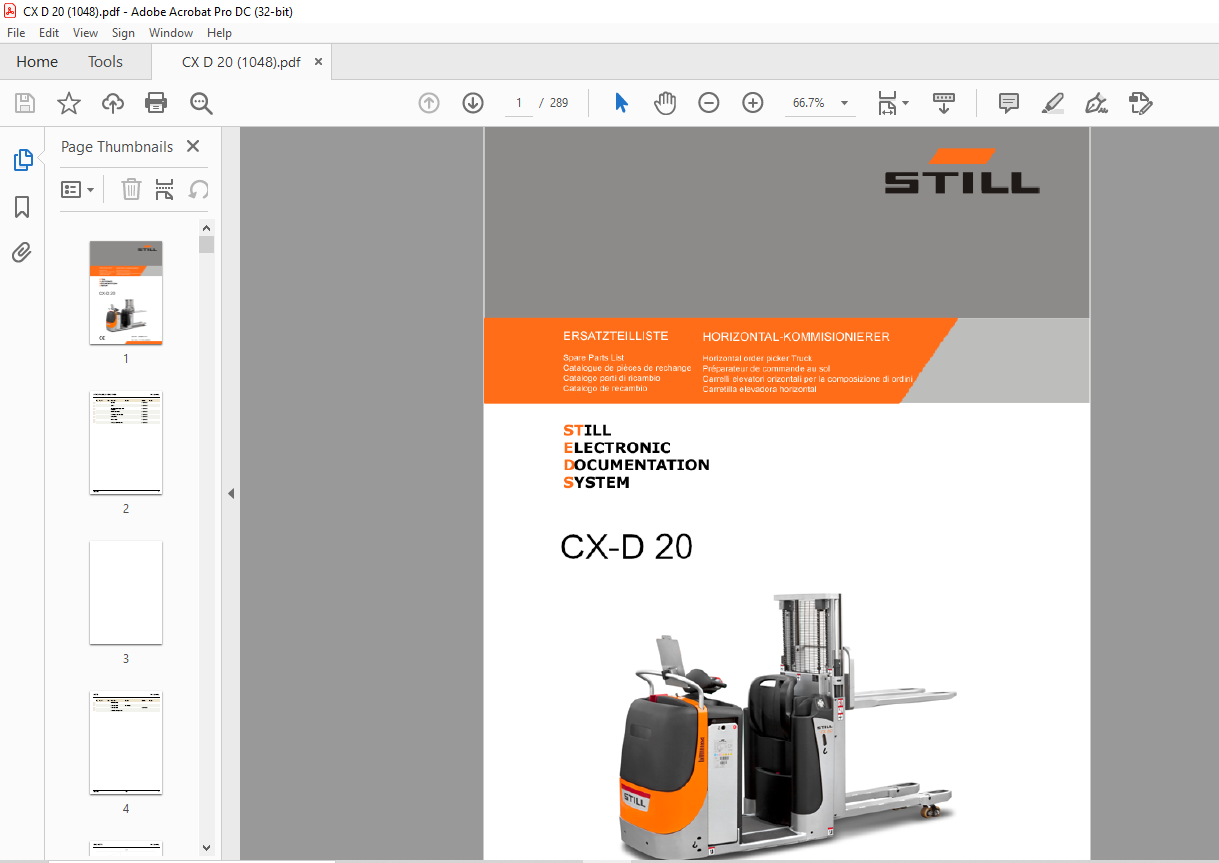The height and width of the screenshot is (863, 1219).
Task: Select page 3 thumbnail
Action: tap(126, 593)
